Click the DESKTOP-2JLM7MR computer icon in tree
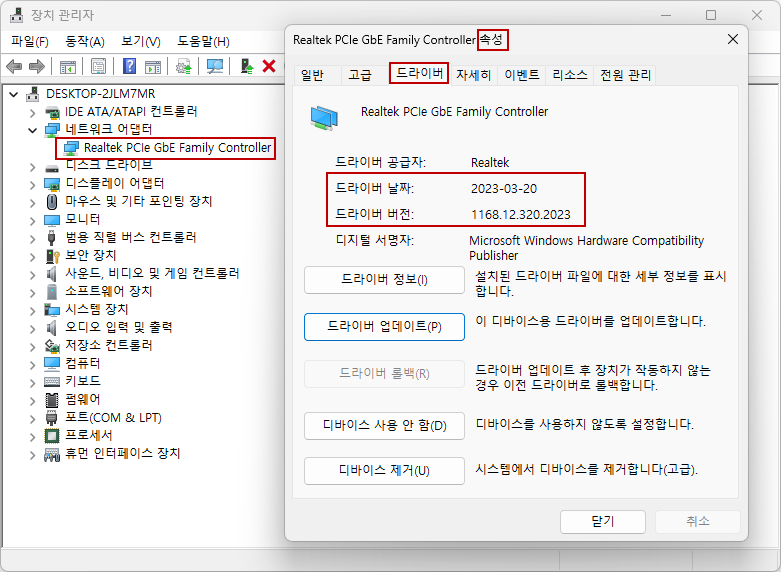 33,94
